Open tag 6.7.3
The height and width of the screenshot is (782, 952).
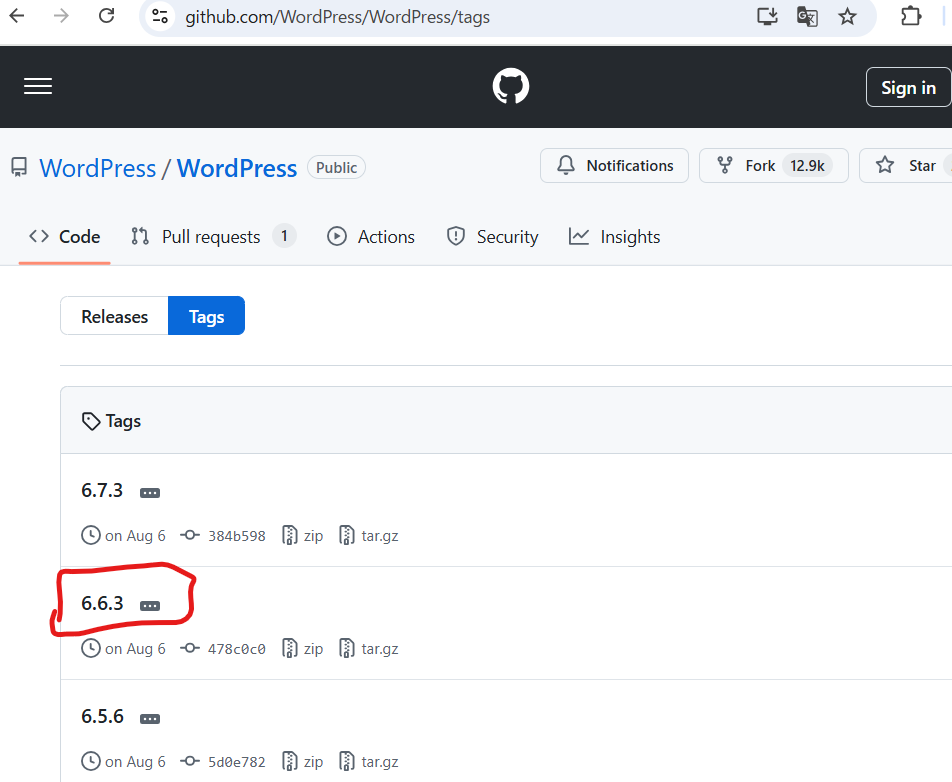[102, 490]
